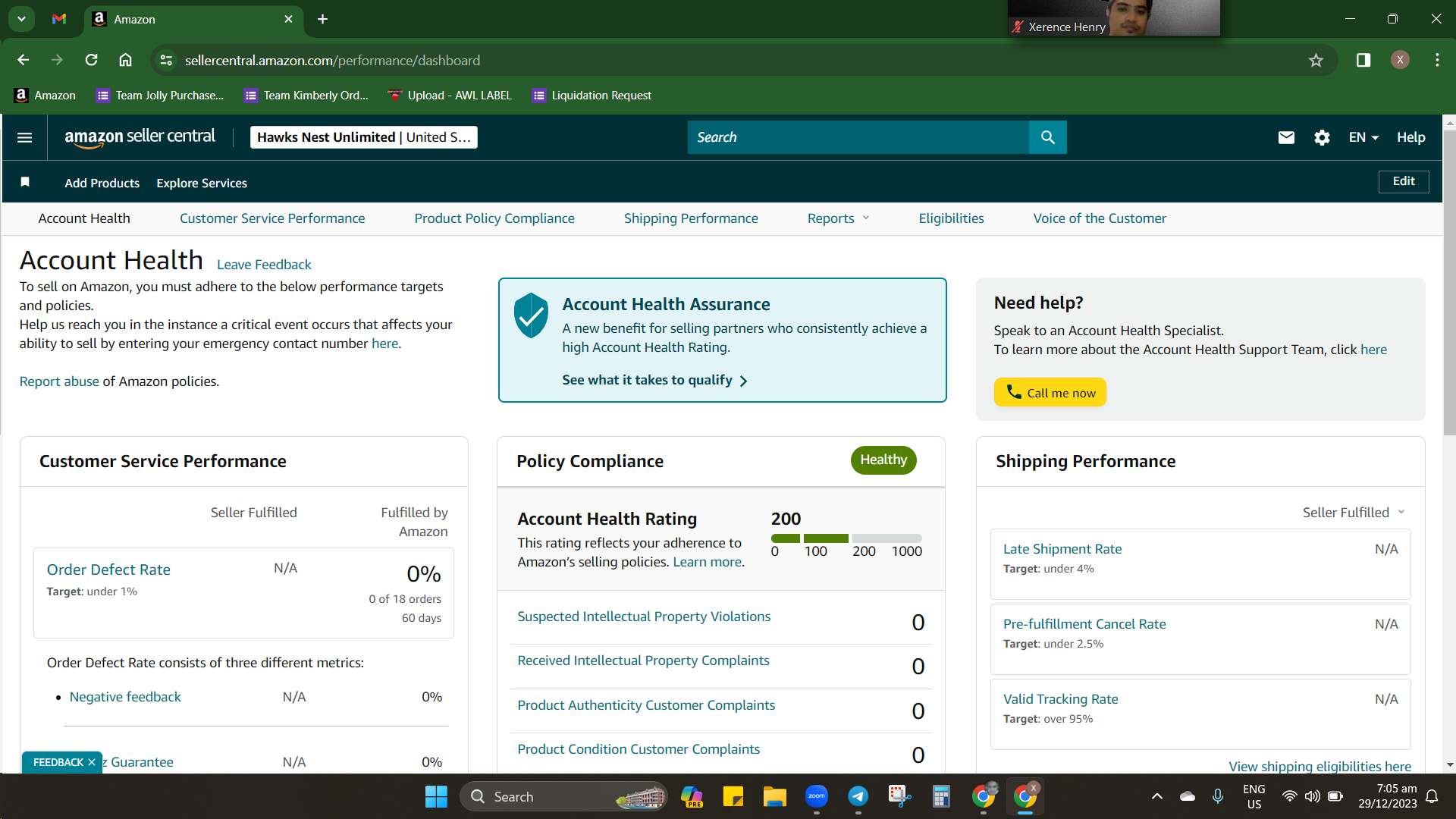
Task: Click the search magnifier button
Action: click(x=1047, y=137)
